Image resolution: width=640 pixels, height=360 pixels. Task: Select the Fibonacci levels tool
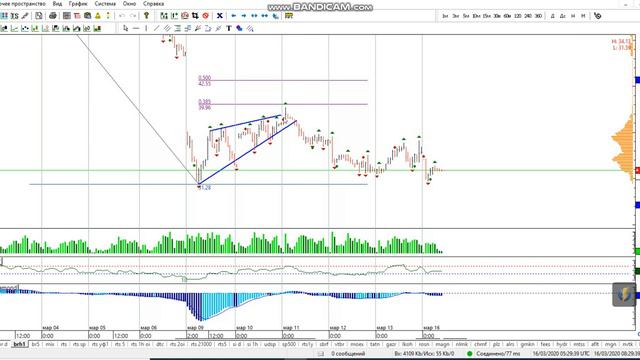(x=178, y=29)
